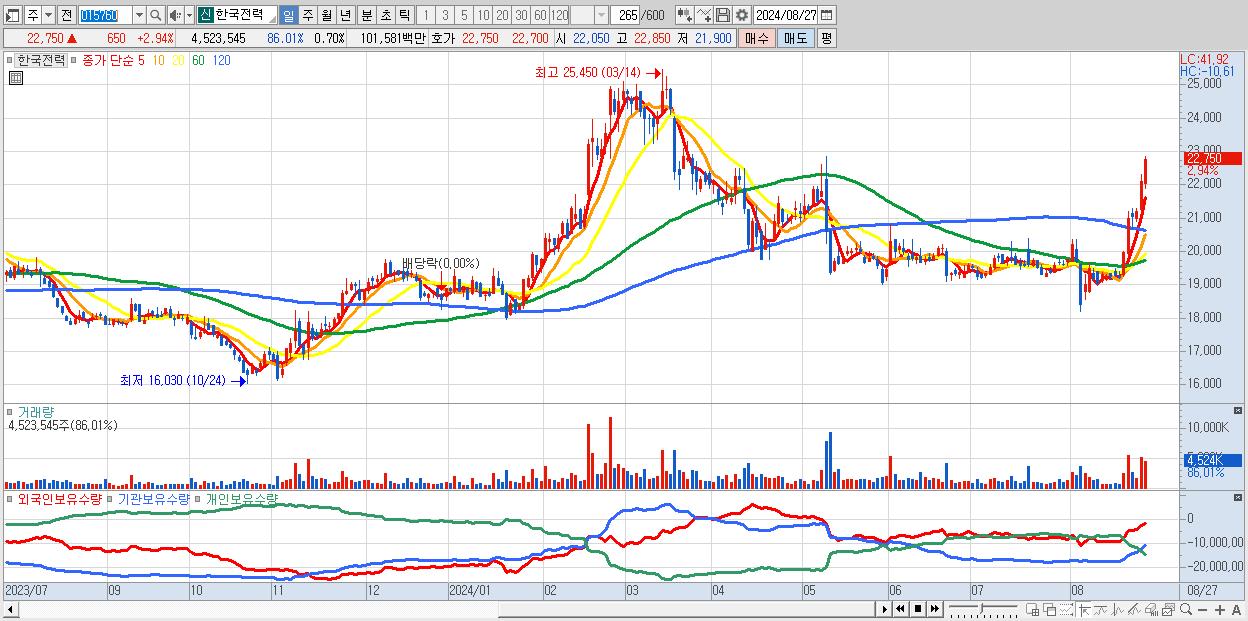
Task: Select the 초 second period toggle
Action: (x=385, y=15)
